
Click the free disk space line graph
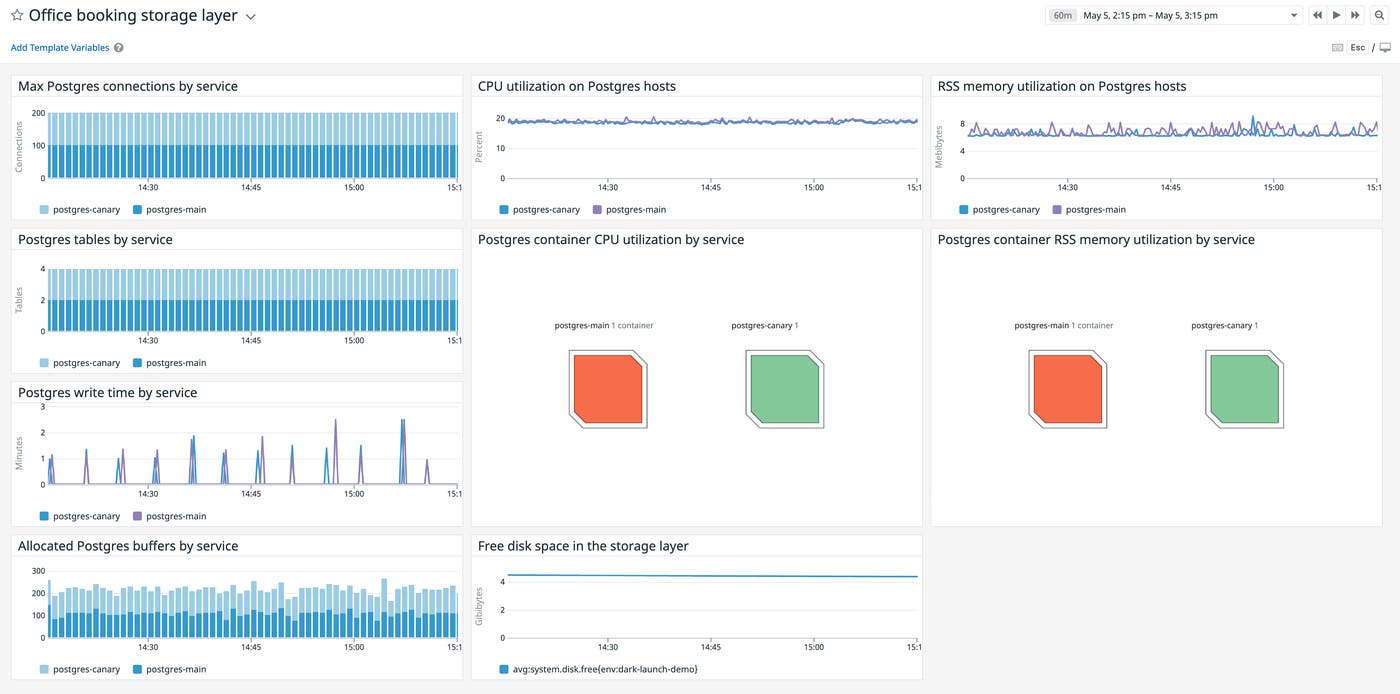point(712,606)
